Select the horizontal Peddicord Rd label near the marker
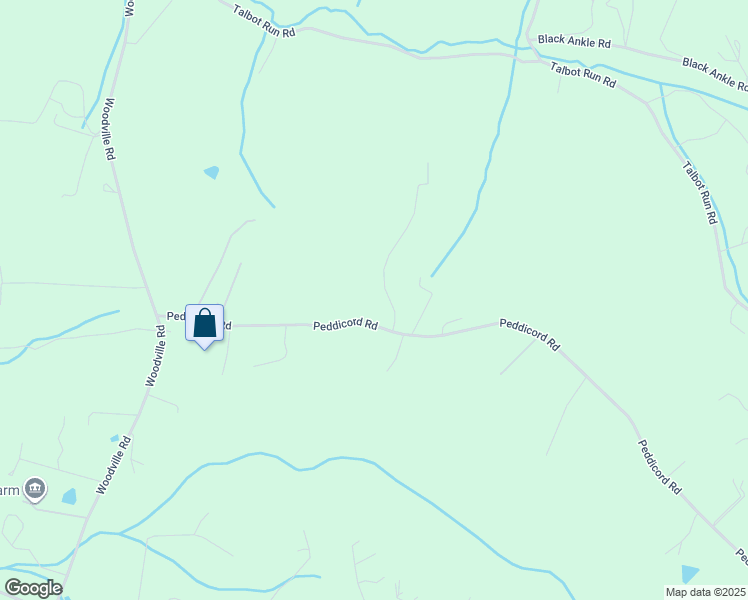Image resolution: width=748 pixels, height=600 pixels. click(345, 324)
